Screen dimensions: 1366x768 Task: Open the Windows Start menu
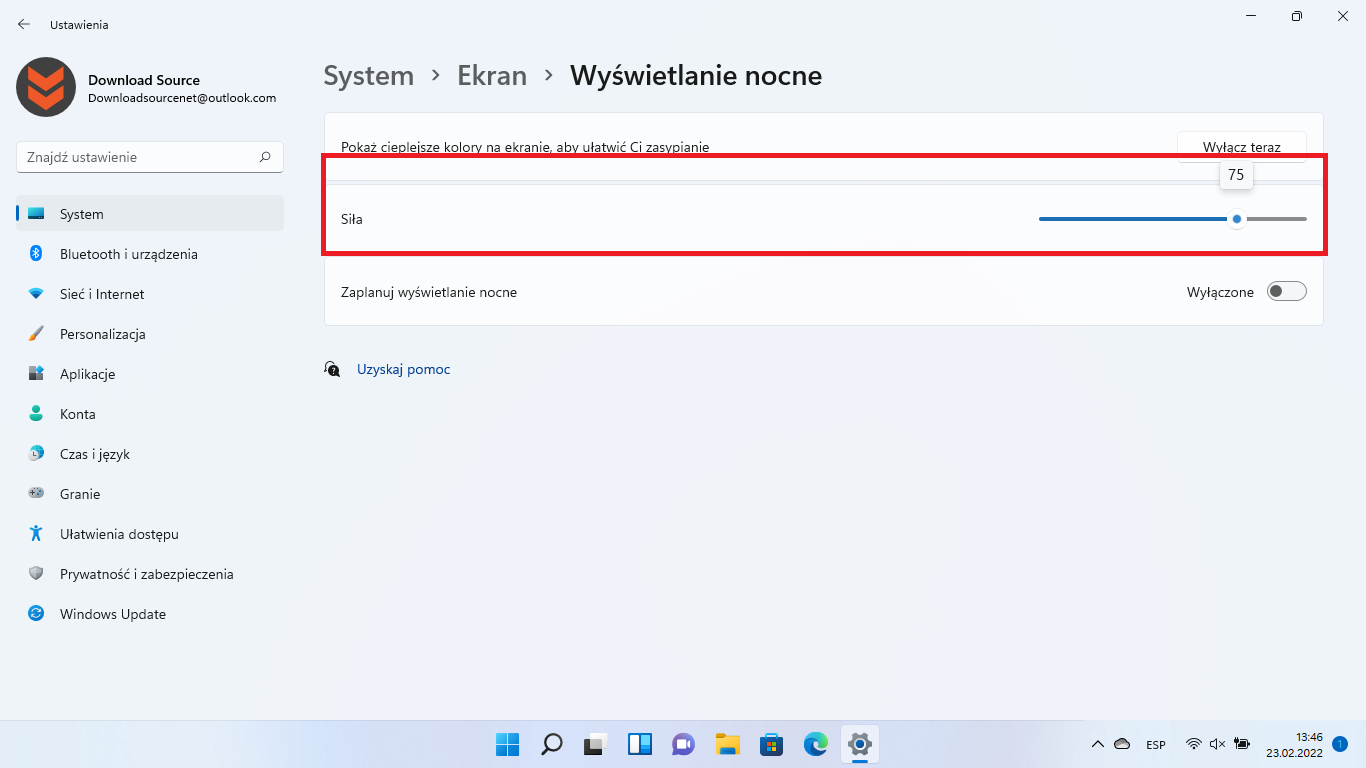click(508, 744)
